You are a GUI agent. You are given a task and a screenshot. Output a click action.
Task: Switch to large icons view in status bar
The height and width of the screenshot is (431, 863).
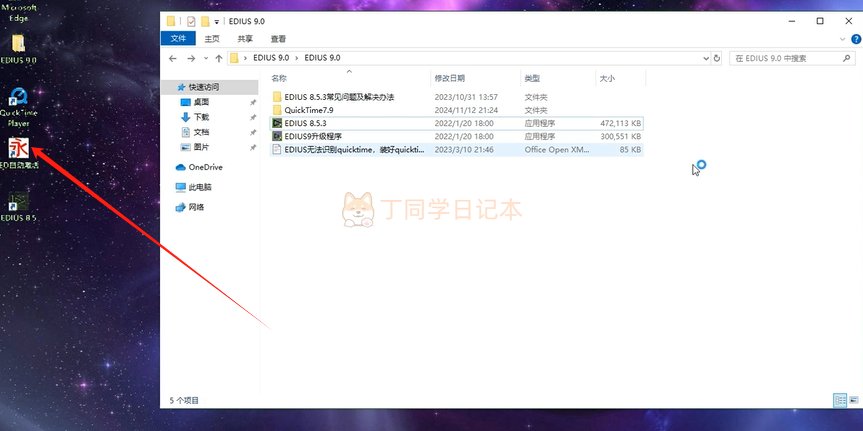[x=854, y=400]
